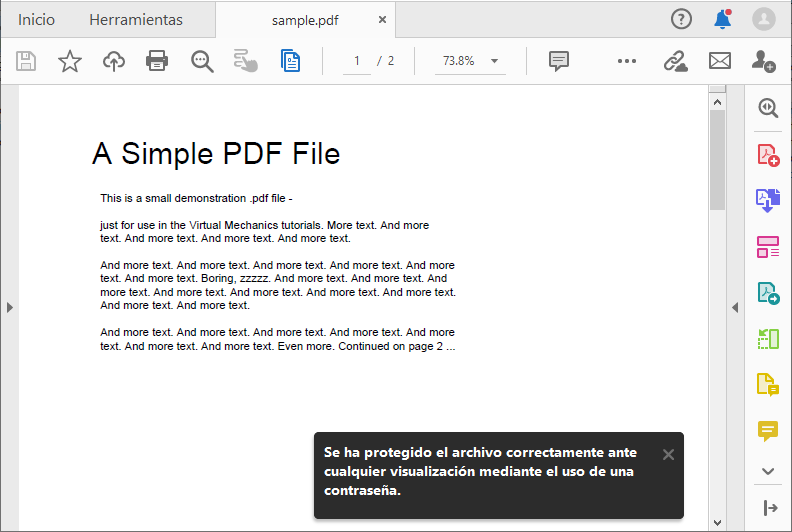792x532 pixels.
Task: Click the scroll up arrow
Action: 717,102
